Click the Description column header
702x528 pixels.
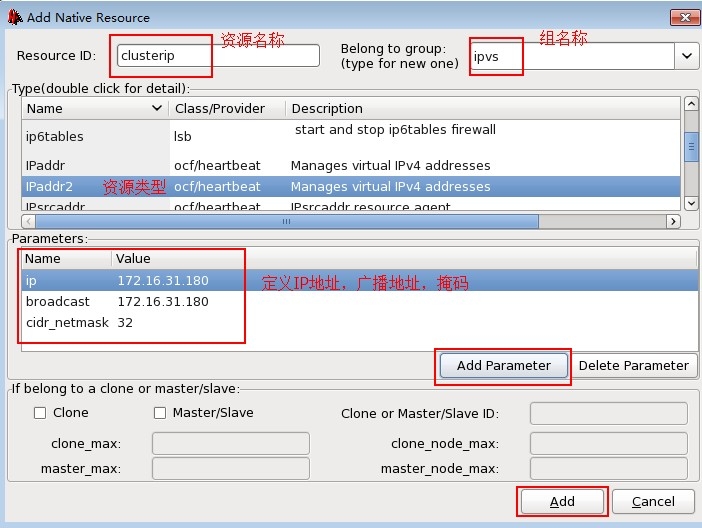pos(483,108)
